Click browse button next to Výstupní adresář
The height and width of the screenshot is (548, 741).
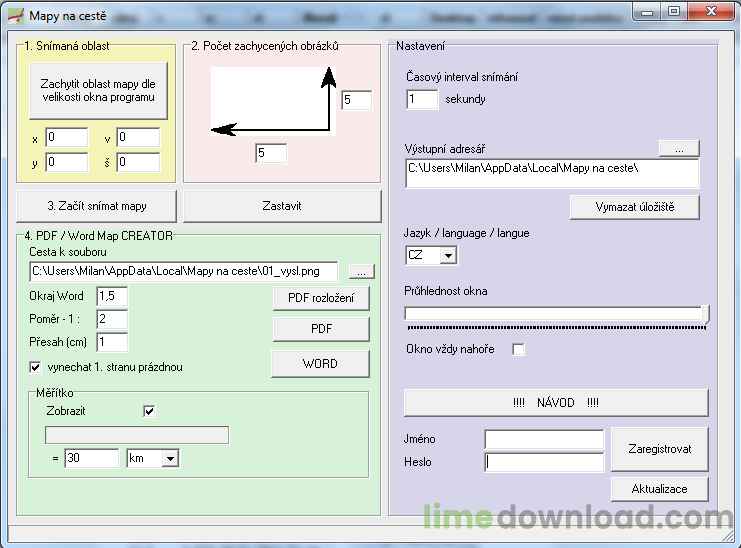click(x=678, y=148)
